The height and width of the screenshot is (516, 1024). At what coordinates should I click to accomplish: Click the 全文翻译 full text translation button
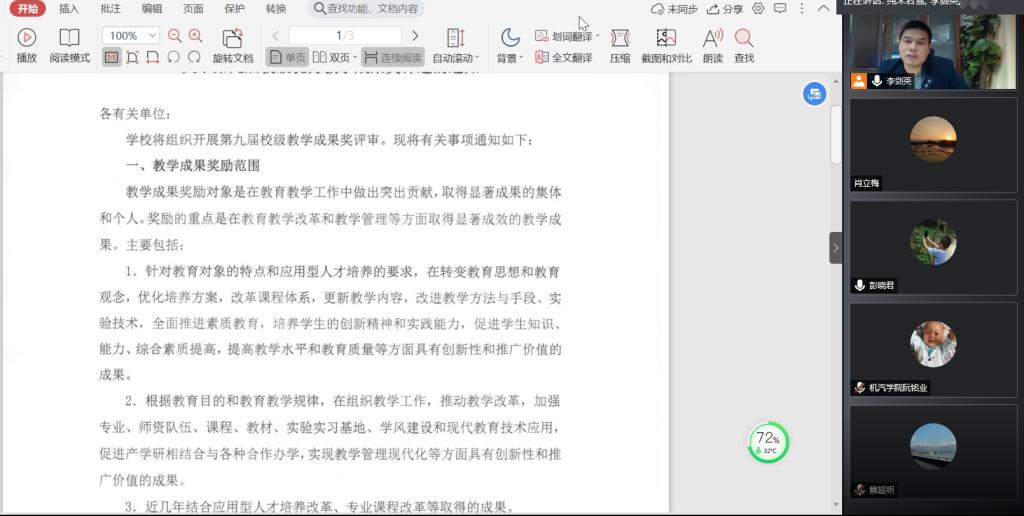pyautogui.click(x=564, y=58)
